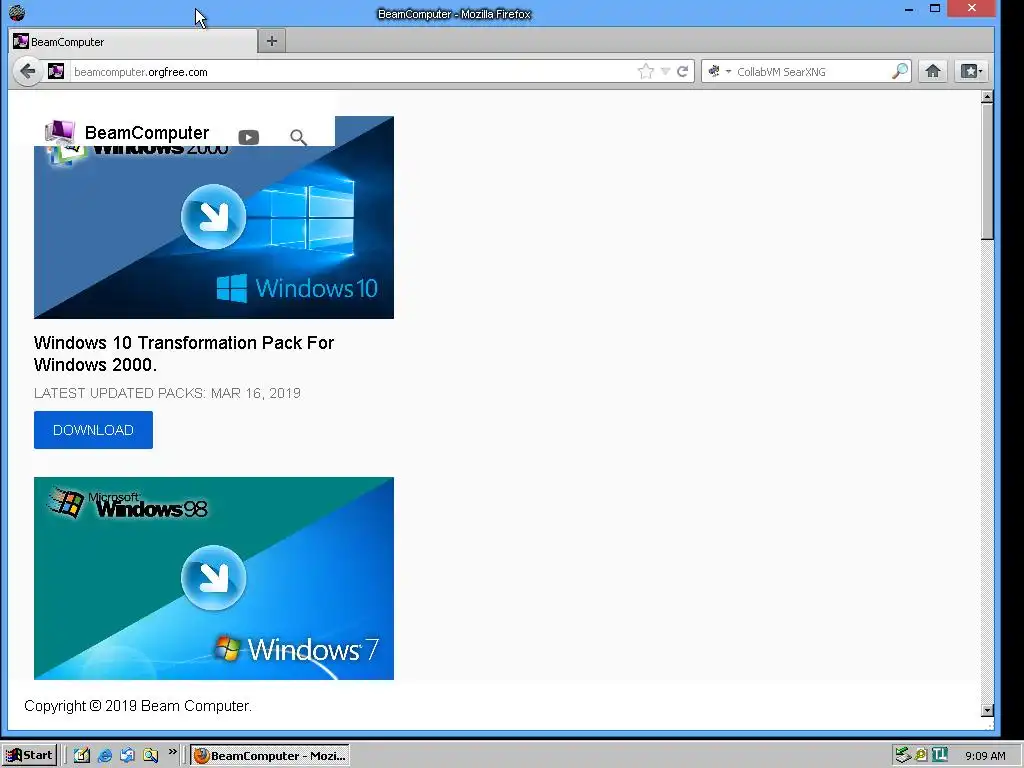Click the page scrollbar up arrow
The image size is (1024, 768).
pyautogui.click(x=987, y=97)
